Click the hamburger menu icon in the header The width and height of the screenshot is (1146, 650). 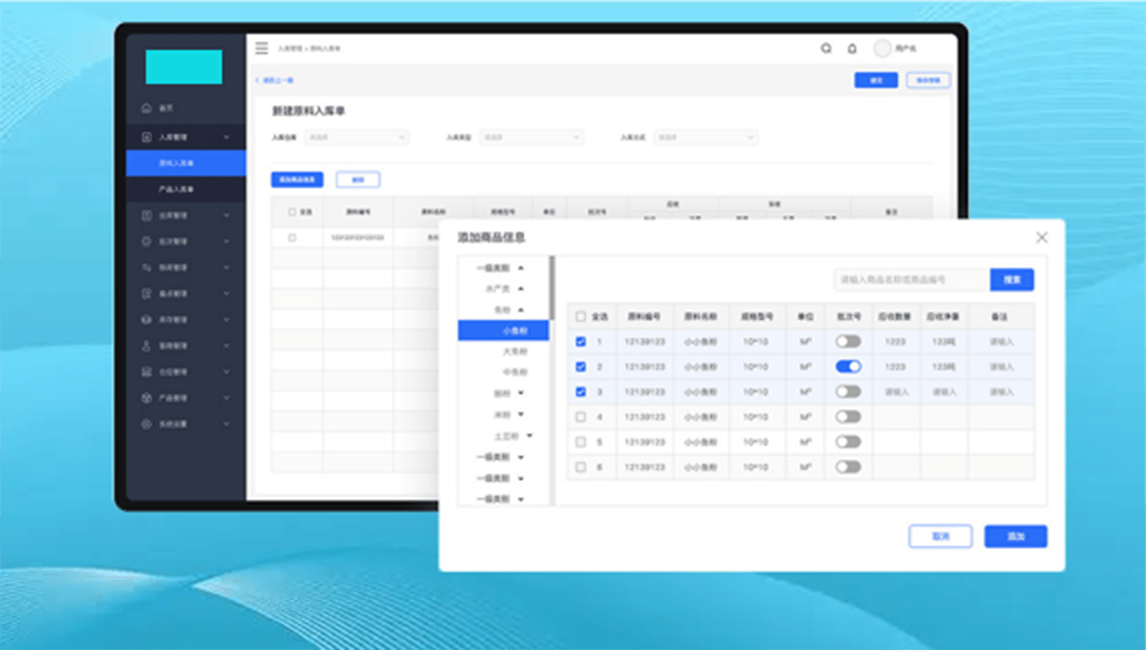pyautogui.click(x=262, y=48)
